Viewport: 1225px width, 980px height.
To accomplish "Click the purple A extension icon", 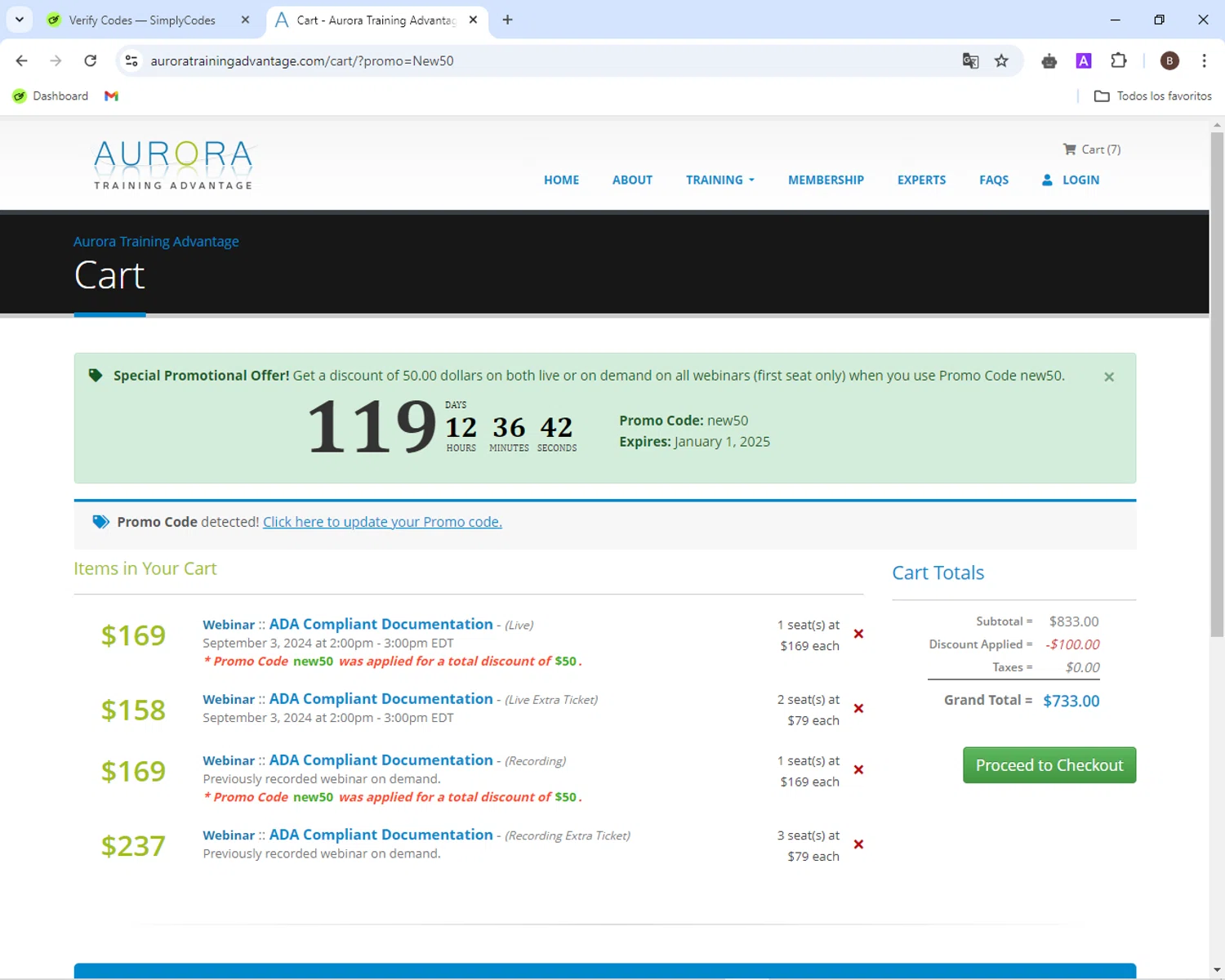I will point(1084,60).
